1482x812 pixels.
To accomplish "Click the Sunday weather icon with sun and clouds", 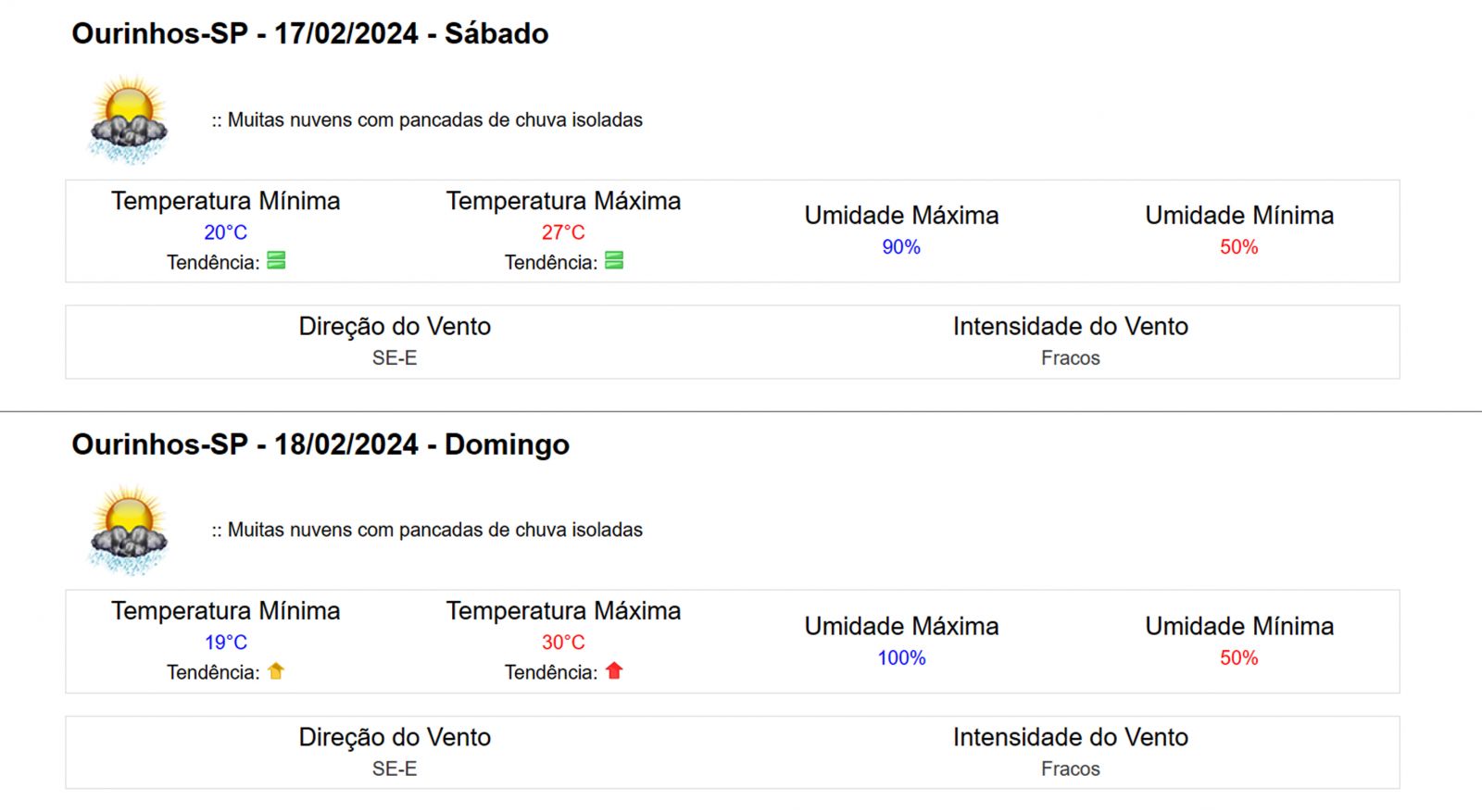I will [x=129, y=530].
